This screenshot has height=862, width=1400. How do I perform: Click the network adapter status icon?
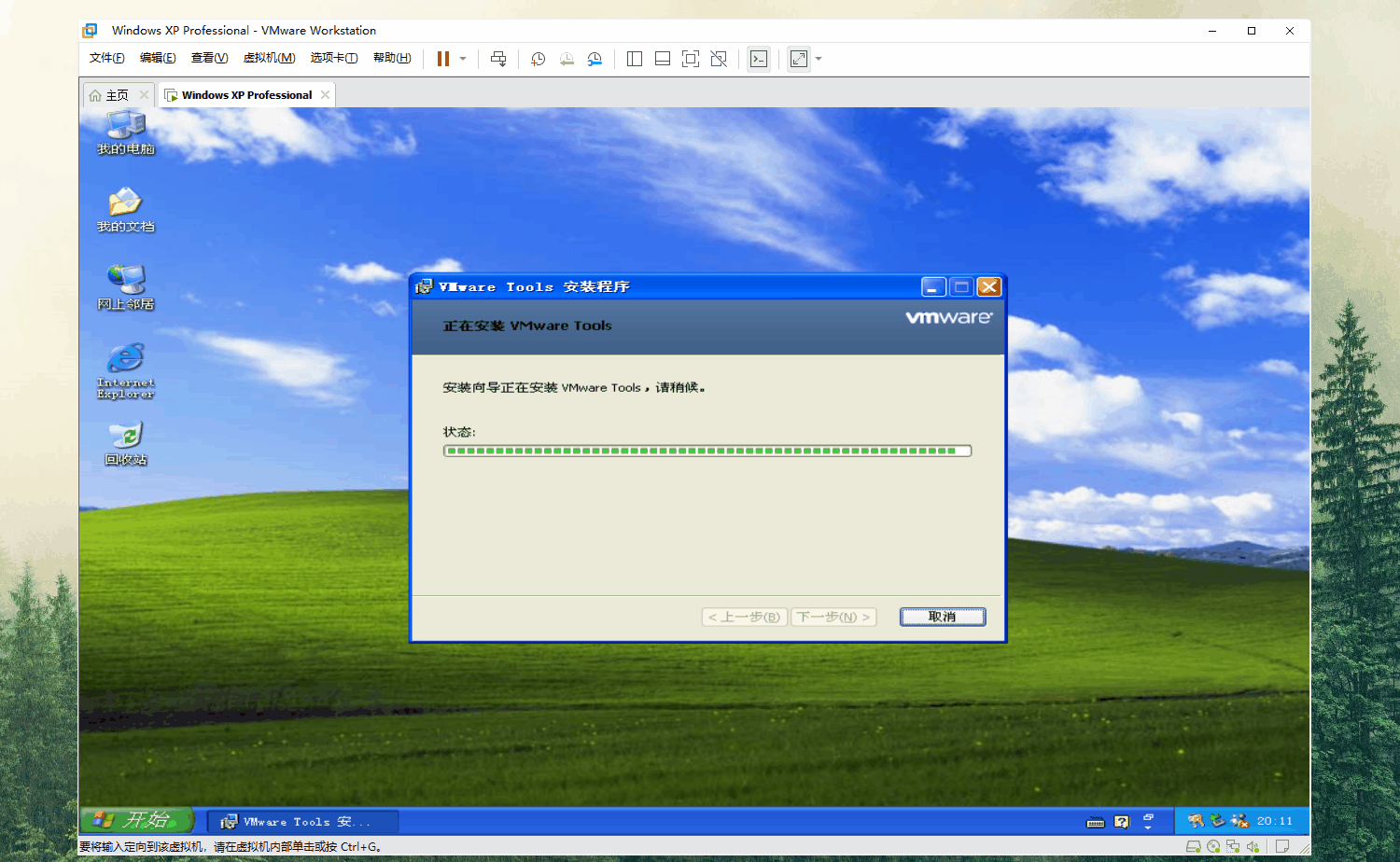(1233, 847)
